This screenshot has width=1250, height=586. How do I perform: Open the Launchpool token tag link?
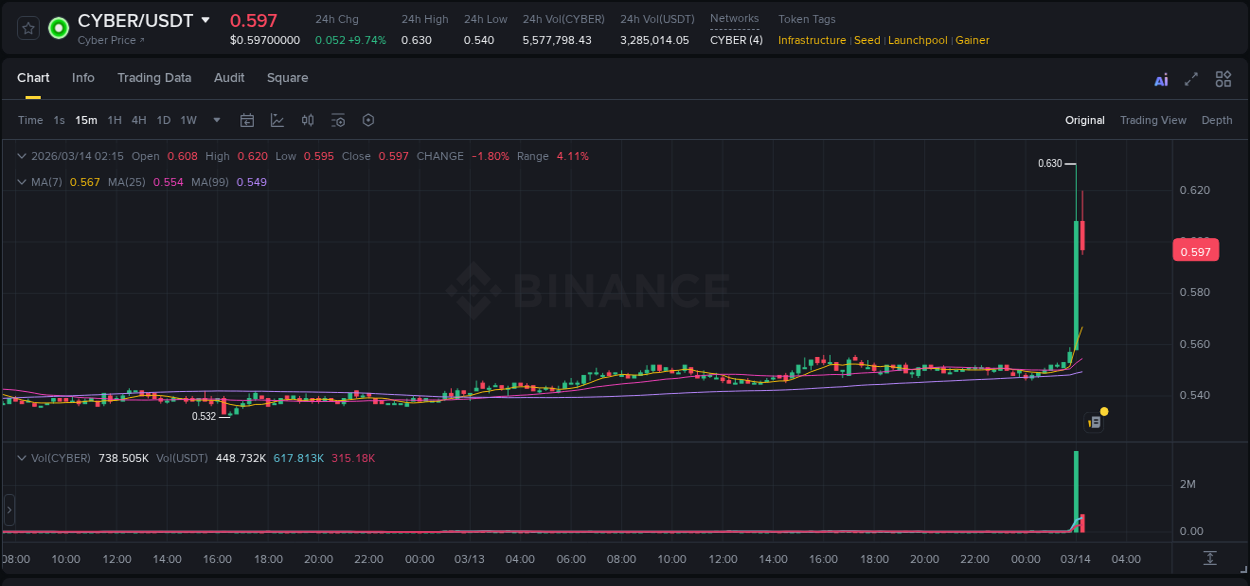918,40
